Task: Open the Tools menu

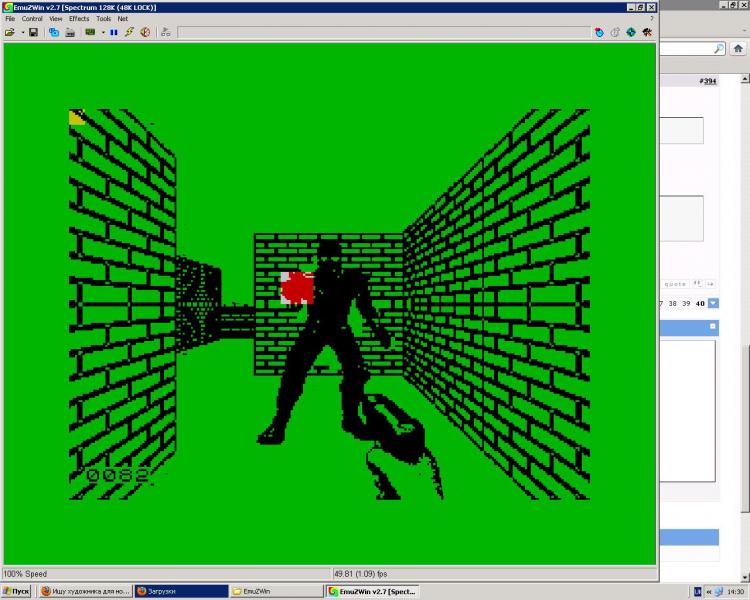Action: coord(103,19)
